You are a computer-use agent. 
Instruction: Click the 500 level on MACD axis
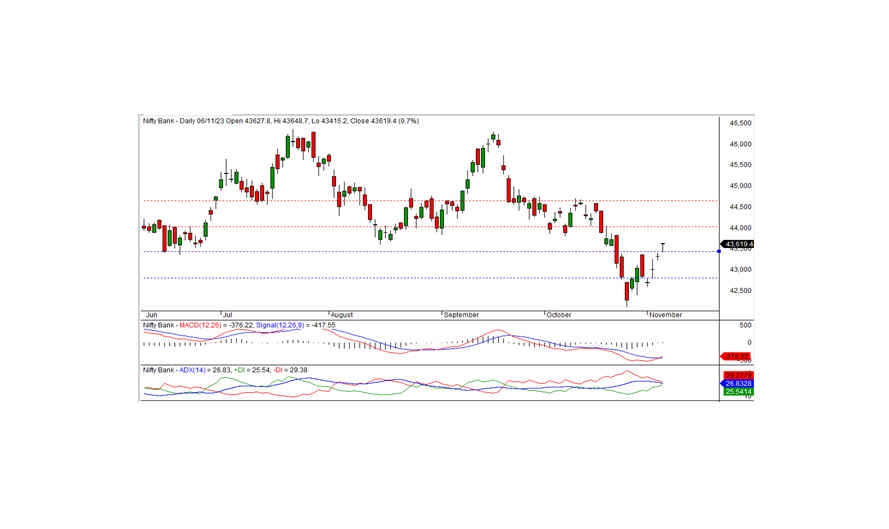tap(745, 326)
